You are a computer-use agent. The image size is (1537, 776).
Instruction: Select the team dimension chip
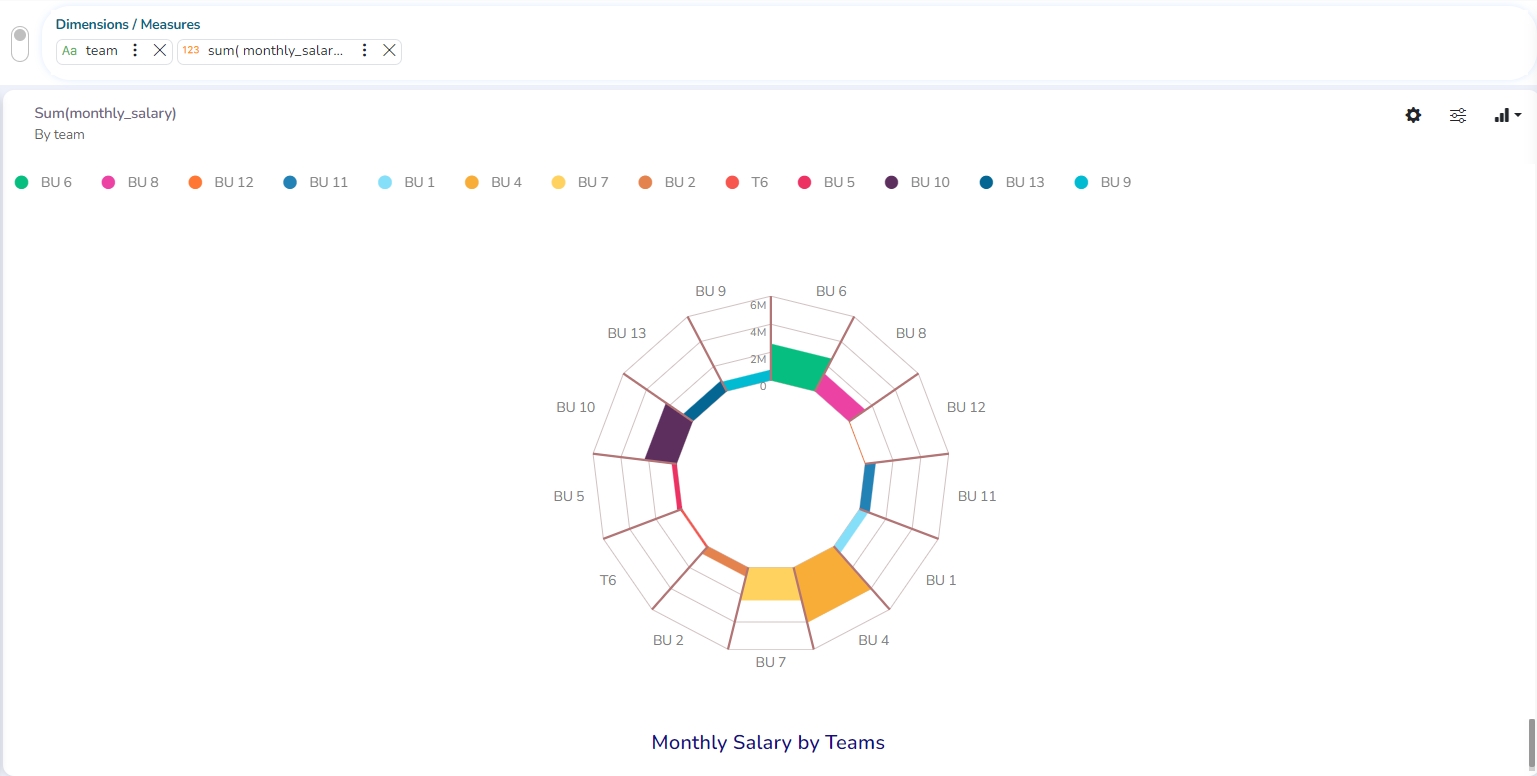click(101, 50)
